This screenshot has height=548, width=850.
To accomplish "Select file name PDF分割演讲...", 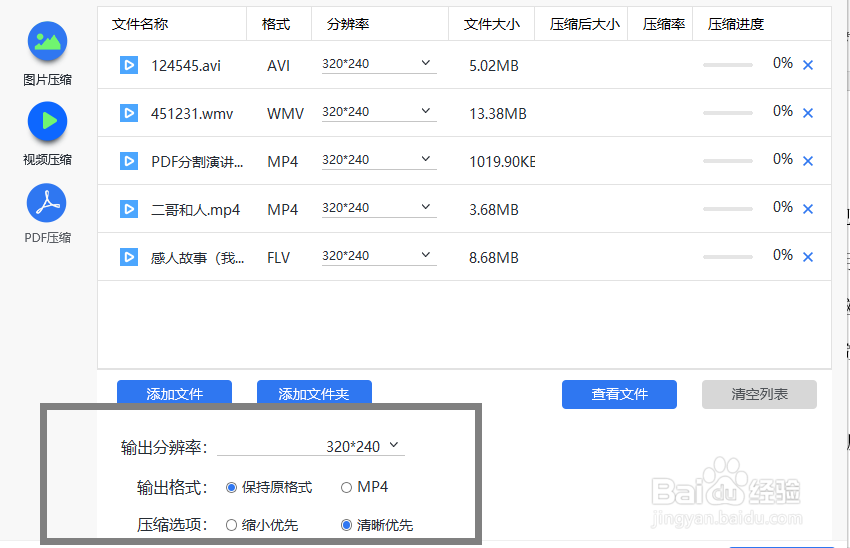I will [197, 162].
